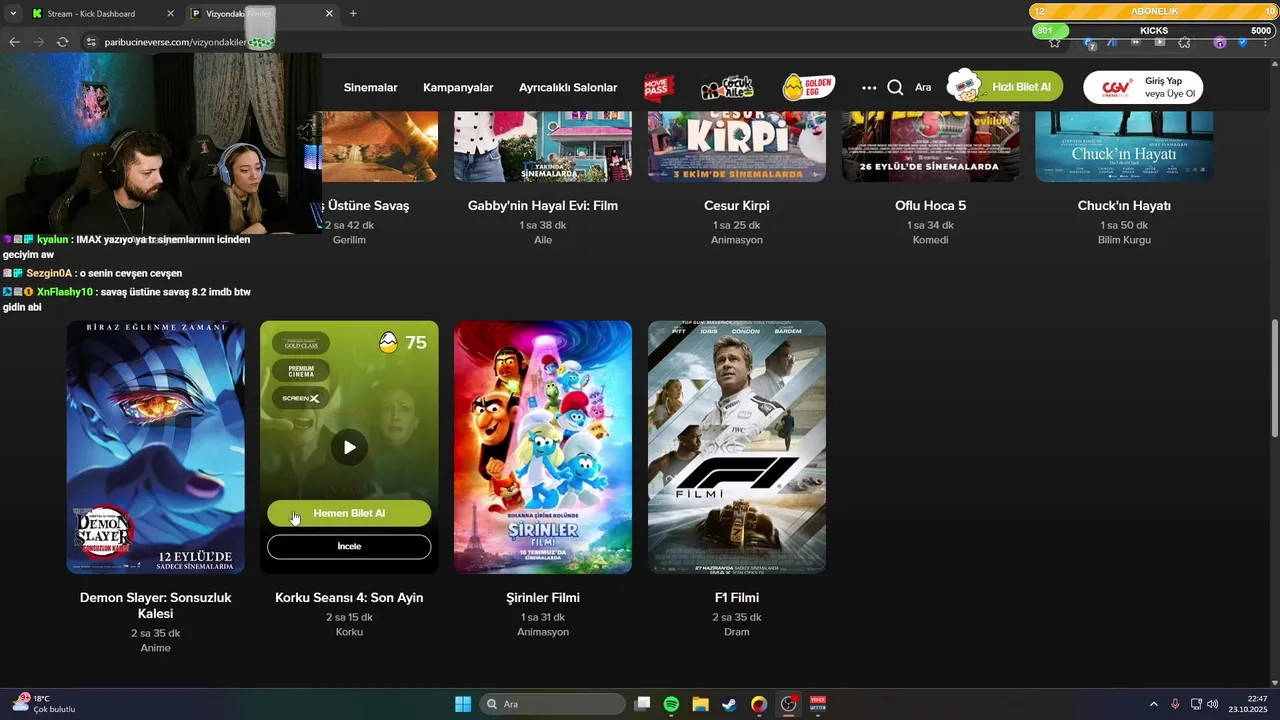Open Gabby'nin Hayal Evi: Film title
This screenshot has height=720, width=1280.
click(x=543, y=205)
